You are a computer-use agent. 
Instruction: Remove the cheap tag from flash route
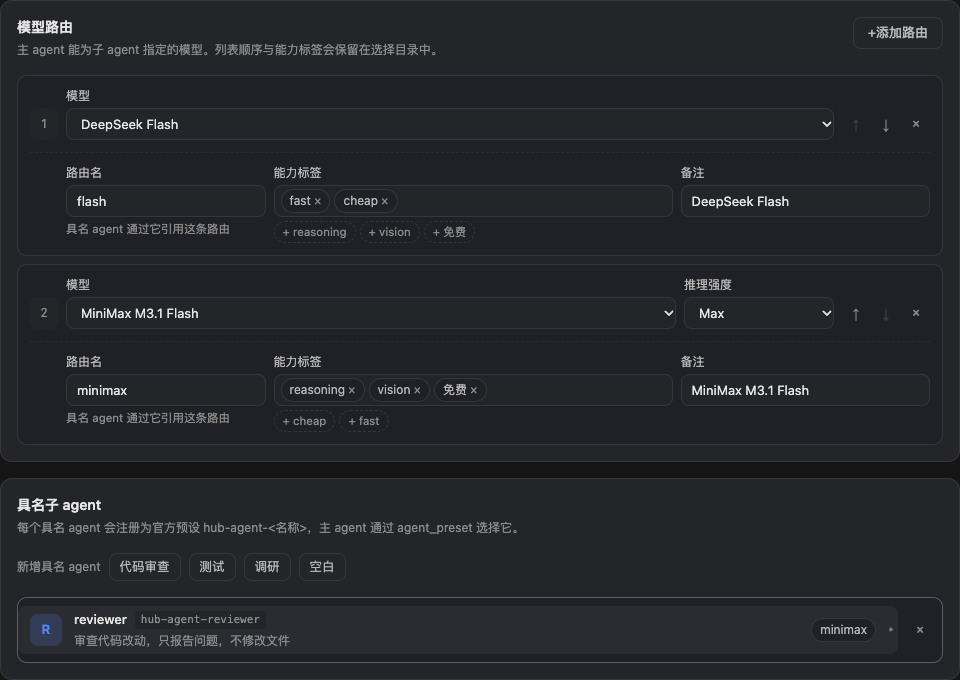[x=384, y=201]
